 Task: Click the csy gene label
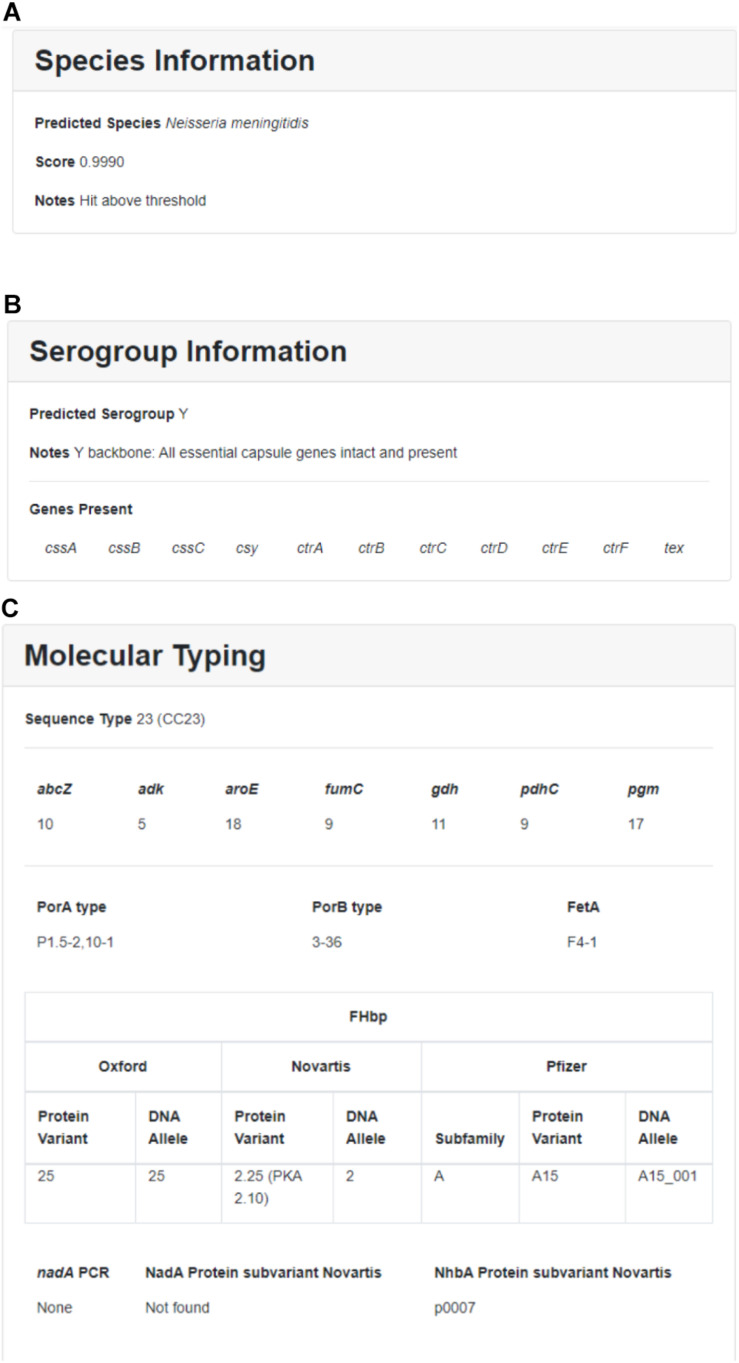click(247, 548)
